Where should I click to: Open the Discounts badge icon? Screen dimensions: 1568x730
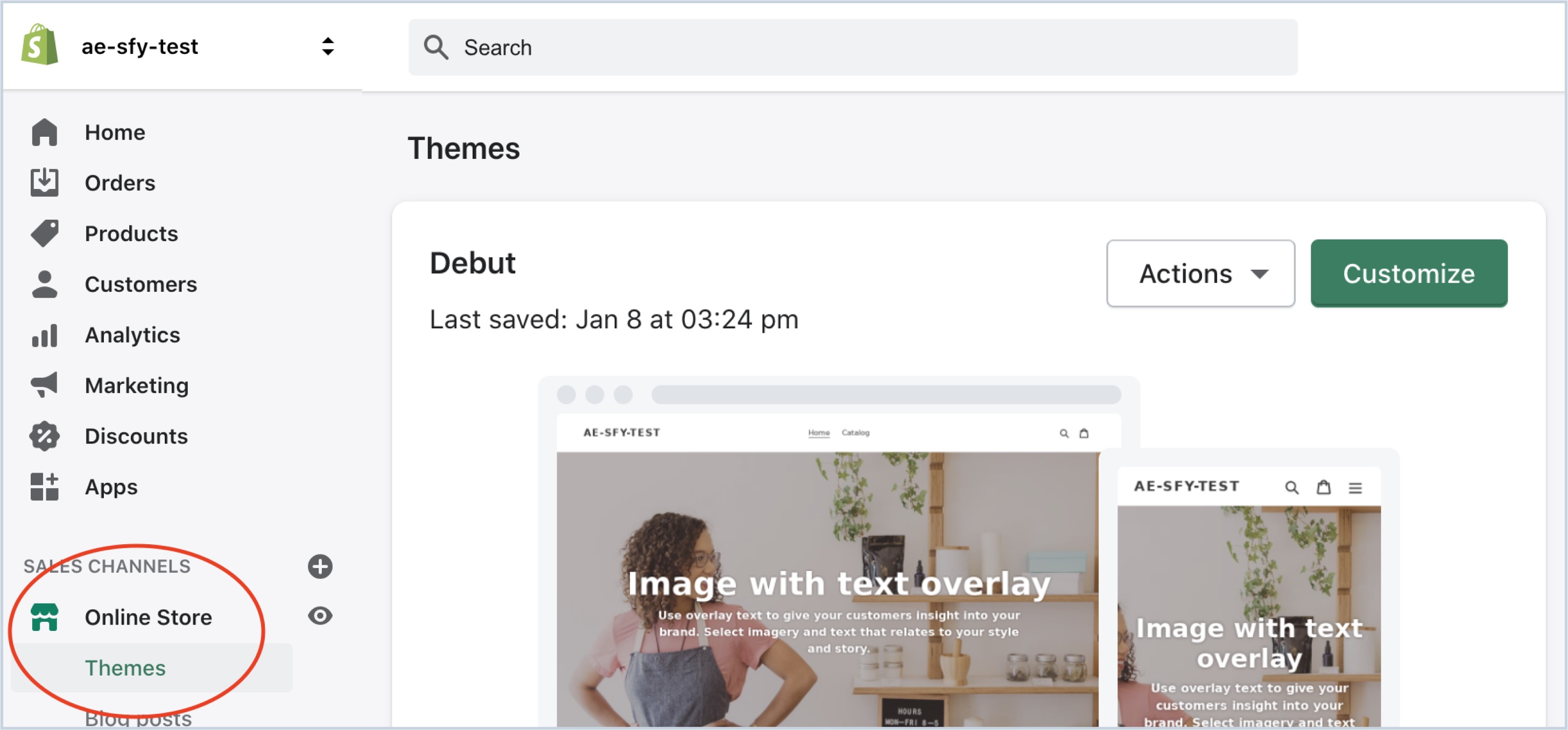(45, 436)
